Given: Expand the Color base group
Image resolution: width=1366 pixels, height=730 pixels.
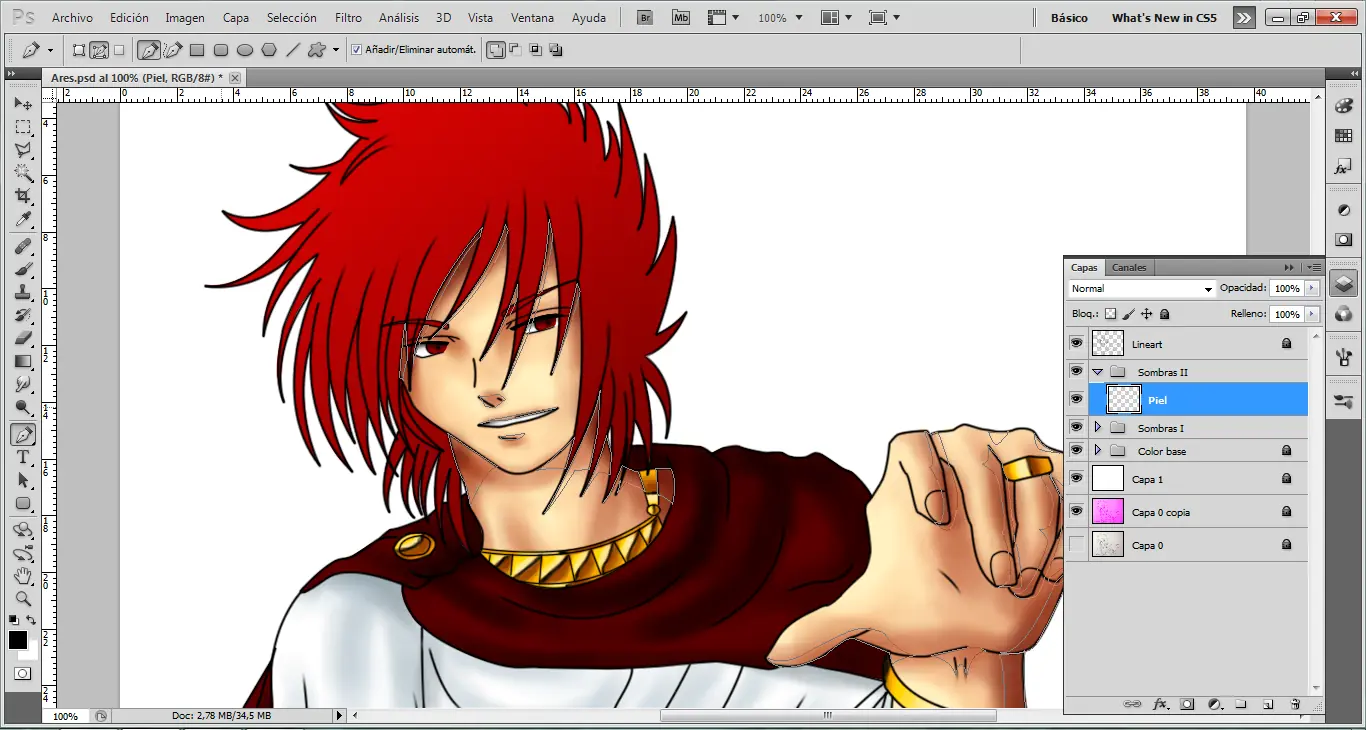Looking at the screenshot, I should click(1097, 450).
